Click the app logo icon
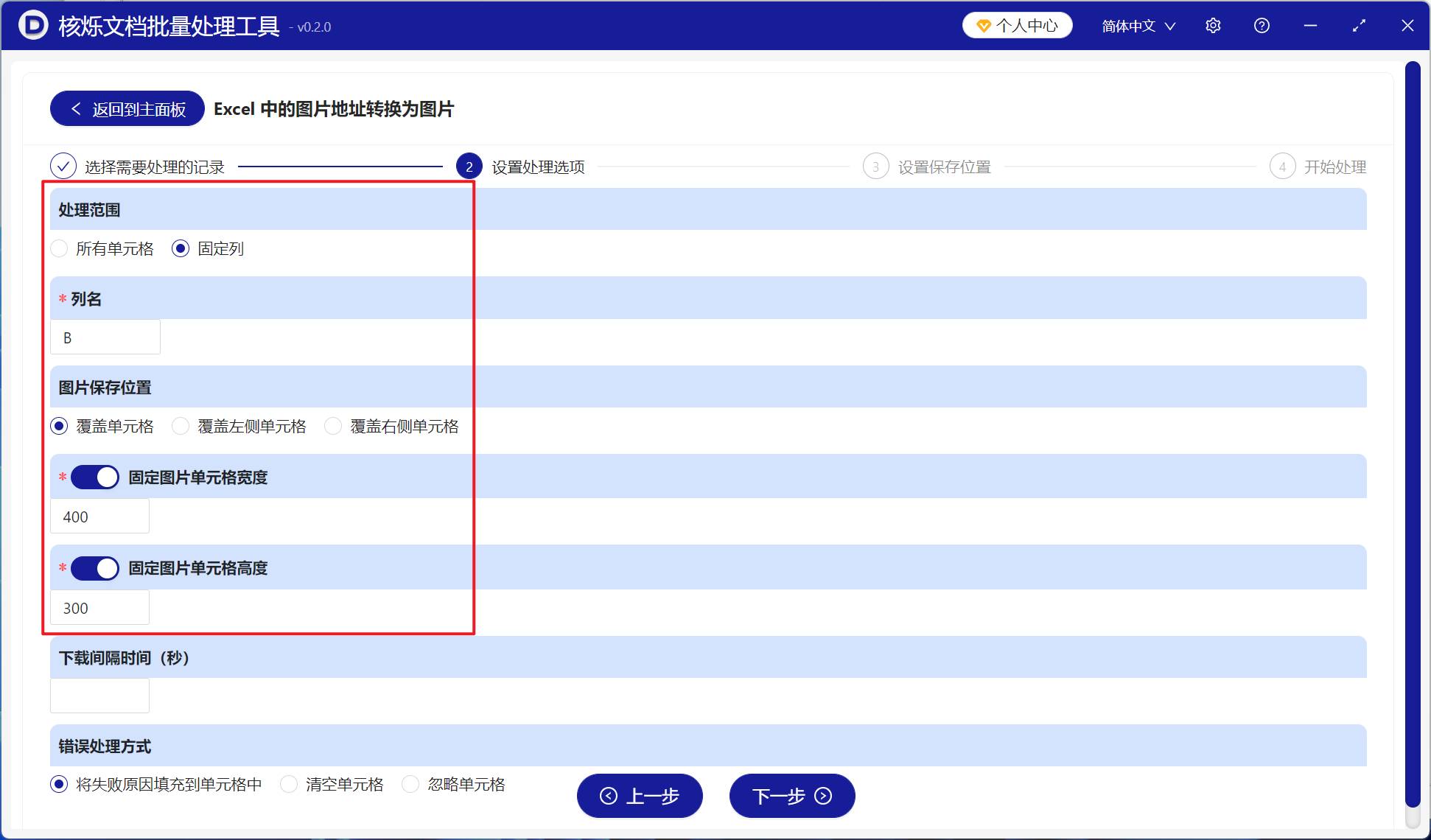Viewport: 1431px width, 840px height. click(33, 26)
